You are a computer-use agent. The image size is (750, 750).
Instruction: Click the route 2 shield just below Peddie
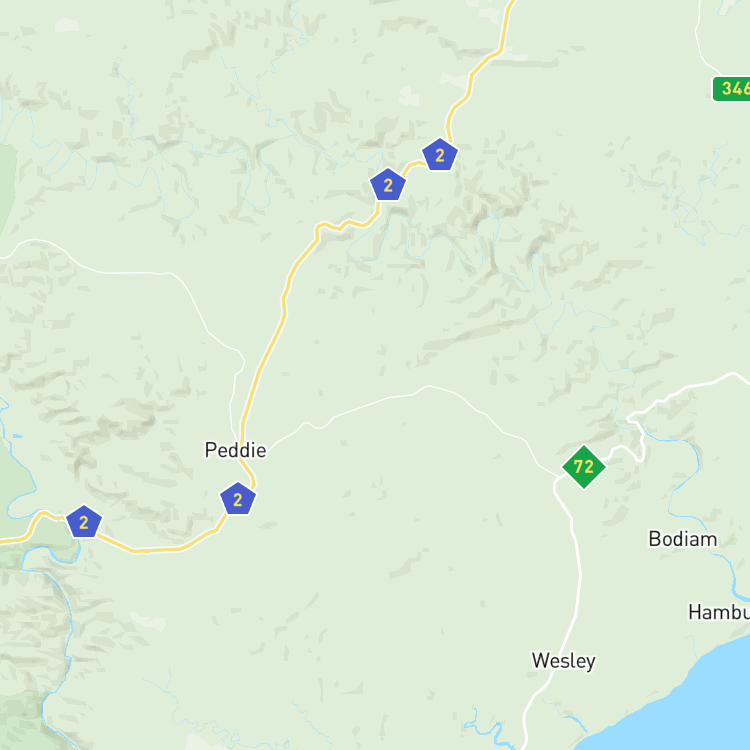pos(238,499)
